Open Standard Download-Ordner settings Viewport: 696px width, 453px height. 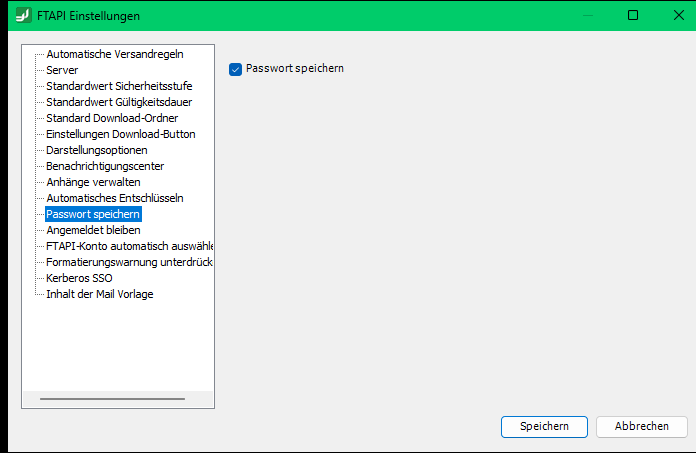tap(112, 118)
